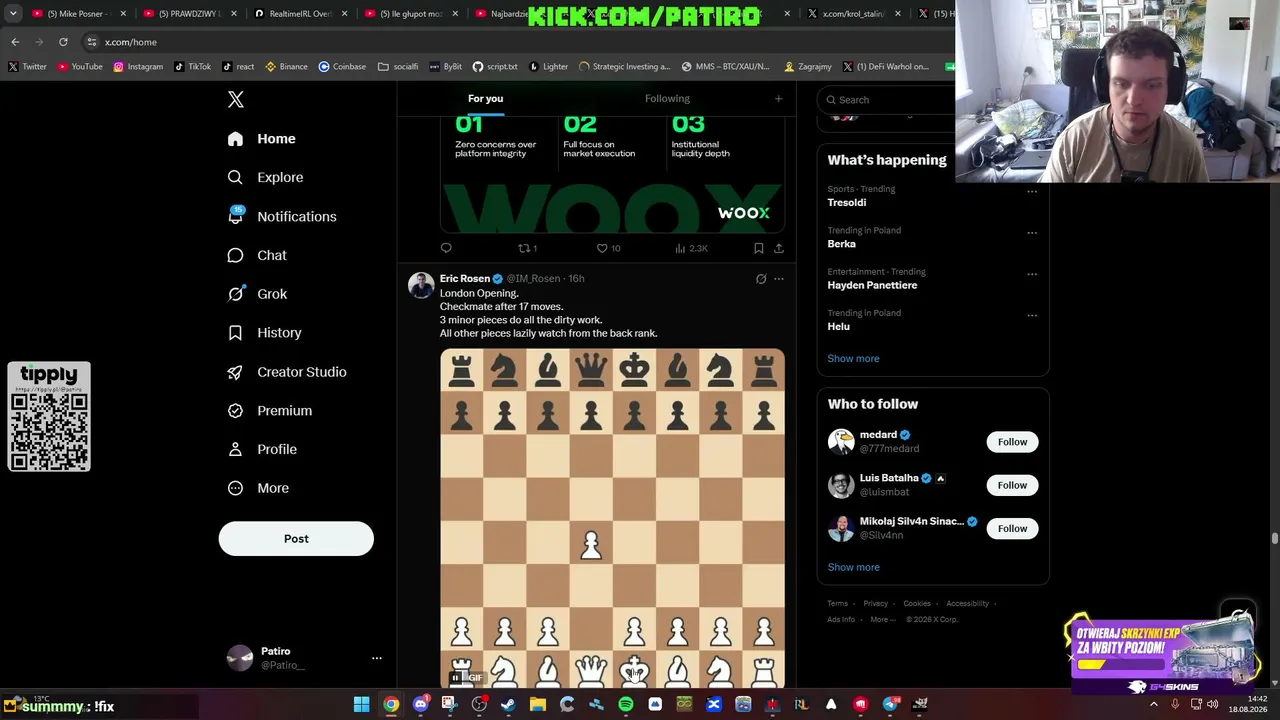Open the chess board GIF
The width and height of the screenshot is (1280, 720).
tap(612, 518)
